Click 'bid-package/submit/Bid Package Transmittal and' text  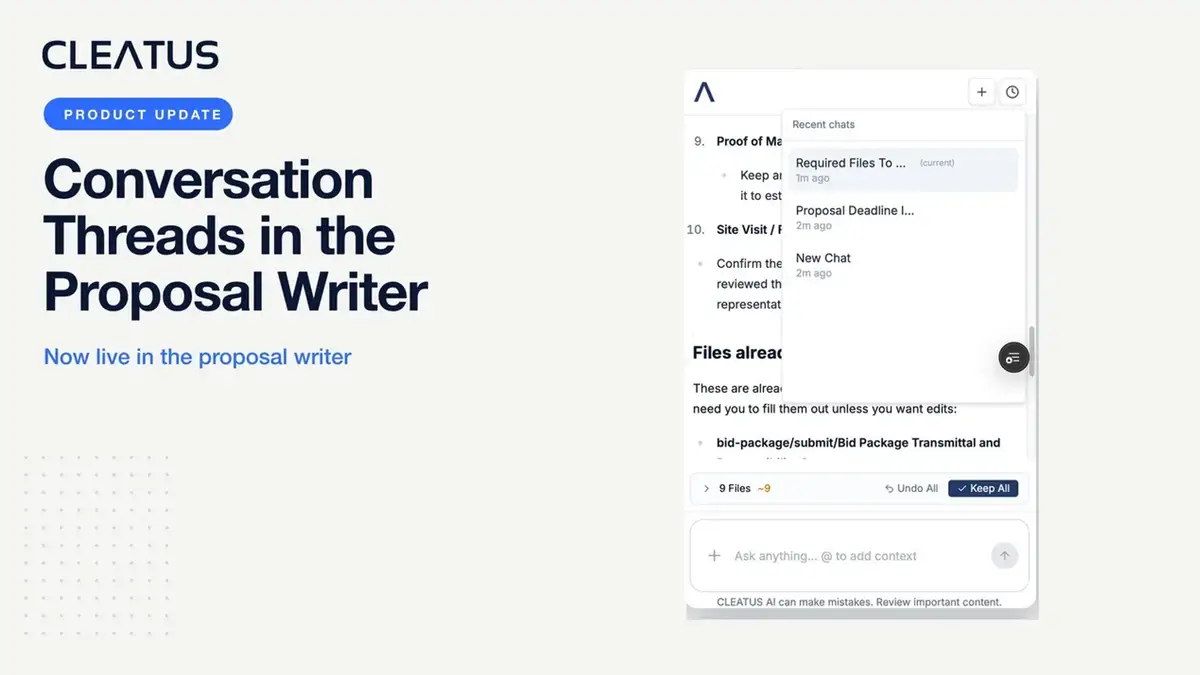858,442
